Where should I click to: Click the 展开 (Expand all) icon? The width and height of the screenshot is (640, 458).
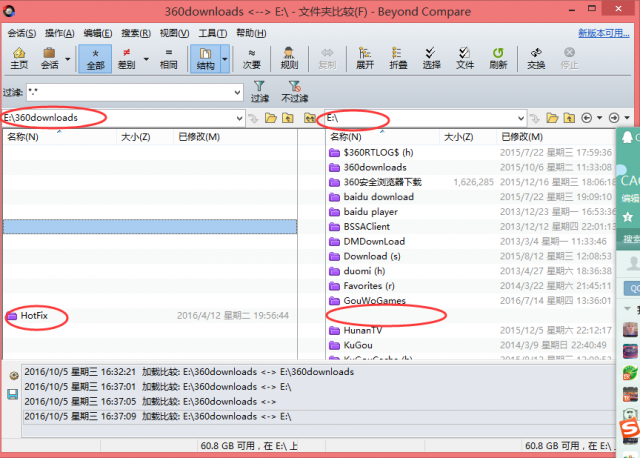(364, 59)
